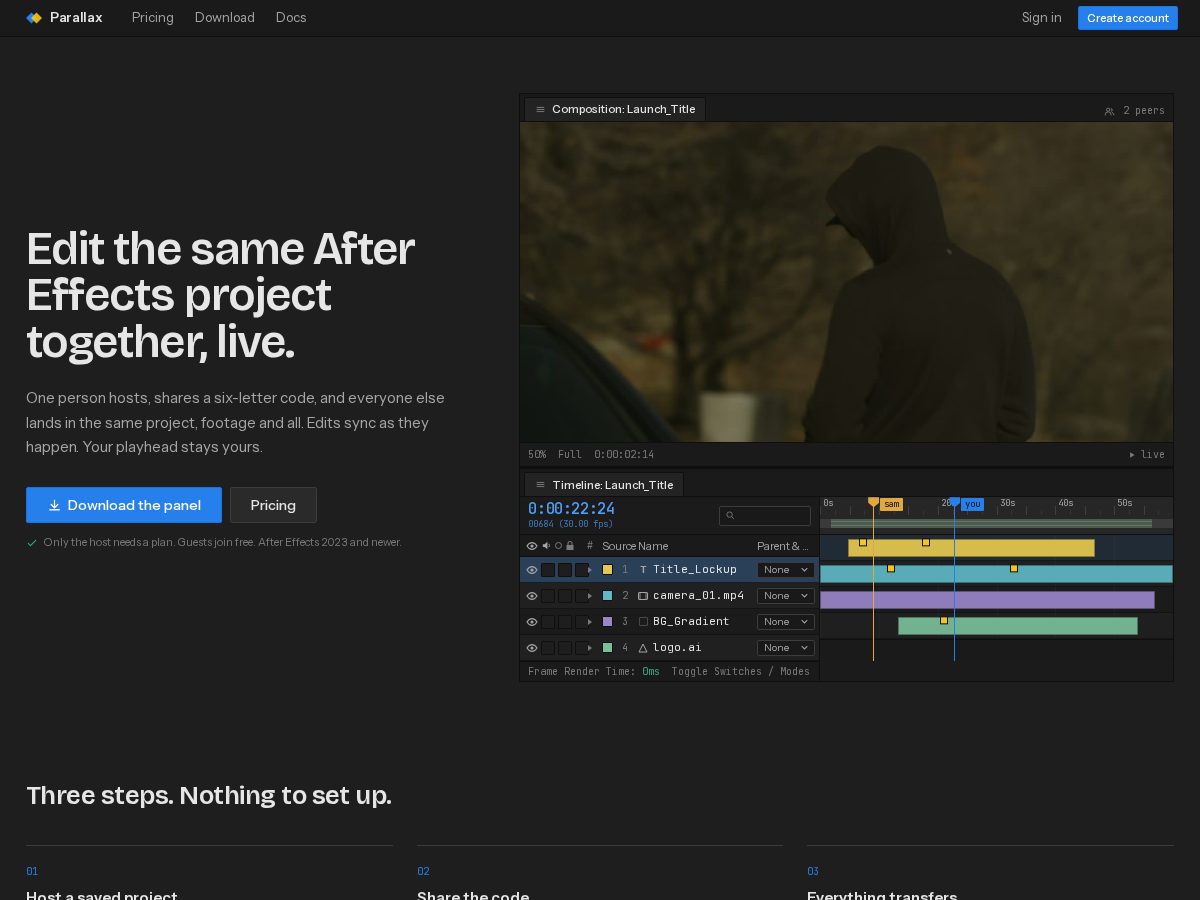Open Parent dropdown for Title_Lockup
The image size is (1200, 900).
(x=786, y=570)
